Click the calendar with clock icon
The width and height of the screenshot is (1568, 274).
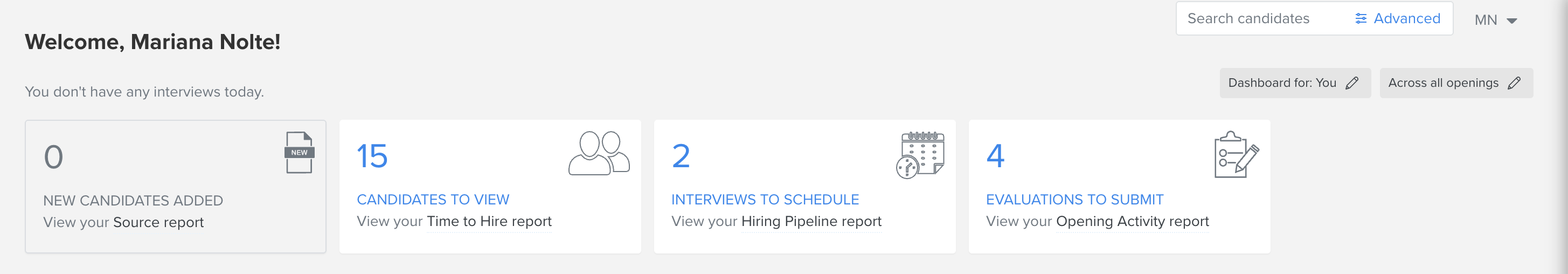click(x=920, y=155)
